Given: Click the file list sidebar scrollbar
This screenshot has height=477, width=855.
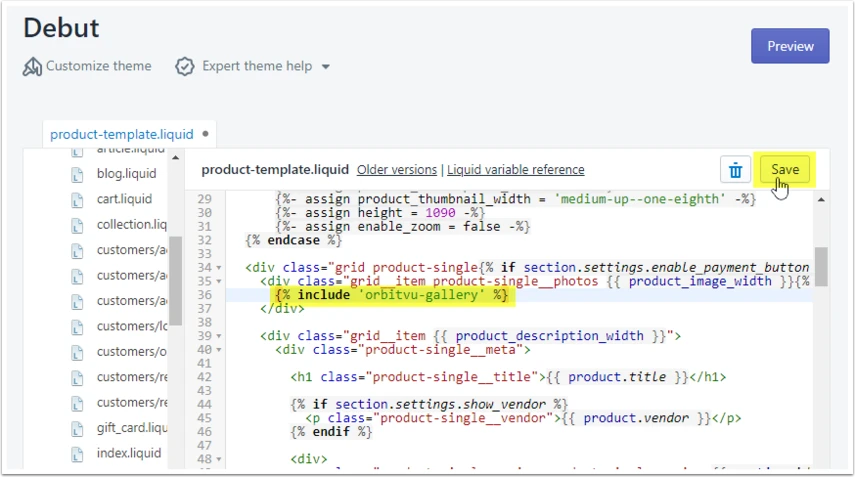Looking at the screenshot, I should click(x=175, y=281).
